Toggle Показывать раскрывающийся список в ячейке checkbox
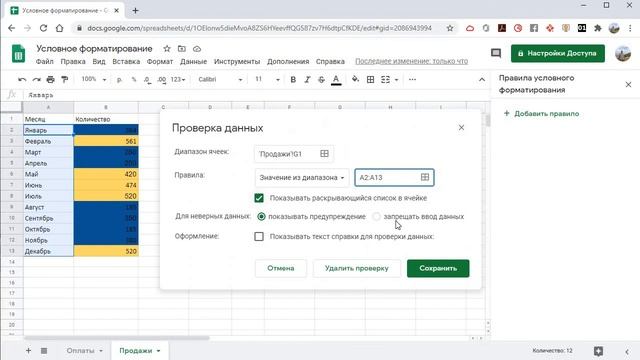Image resolution: width=640 pixels, height=360 pixels. [259, 198]
